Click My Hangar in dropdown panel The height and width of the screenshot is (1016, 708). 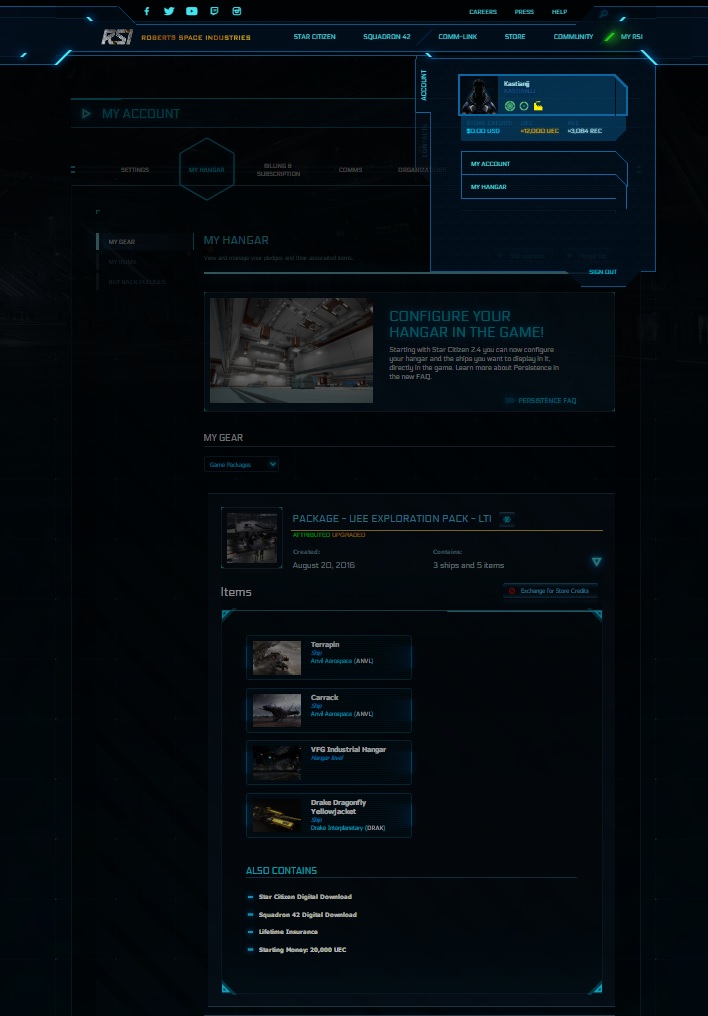tap(543, 187)
